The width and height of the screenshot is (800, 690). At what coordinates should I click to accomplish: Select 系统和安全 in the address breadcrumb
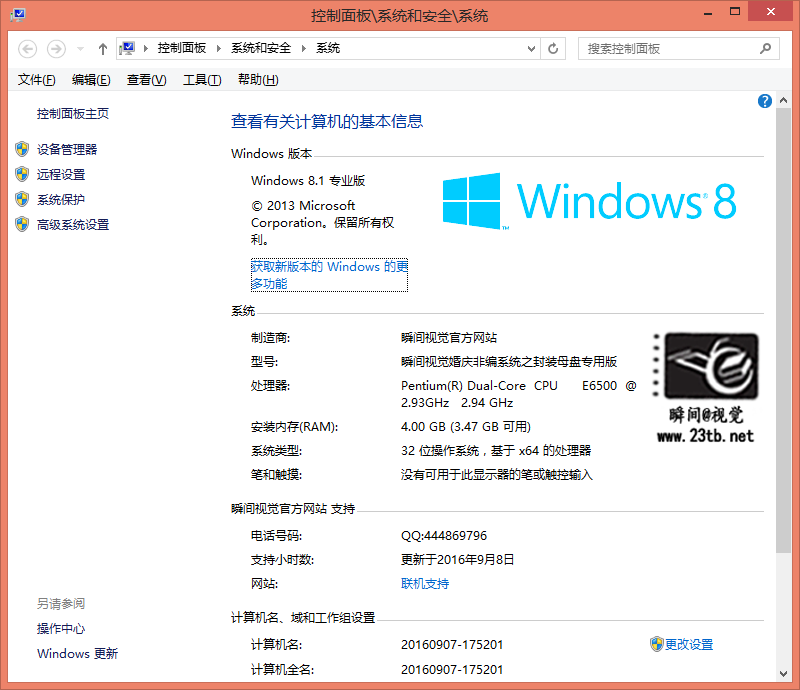(261, 48)
